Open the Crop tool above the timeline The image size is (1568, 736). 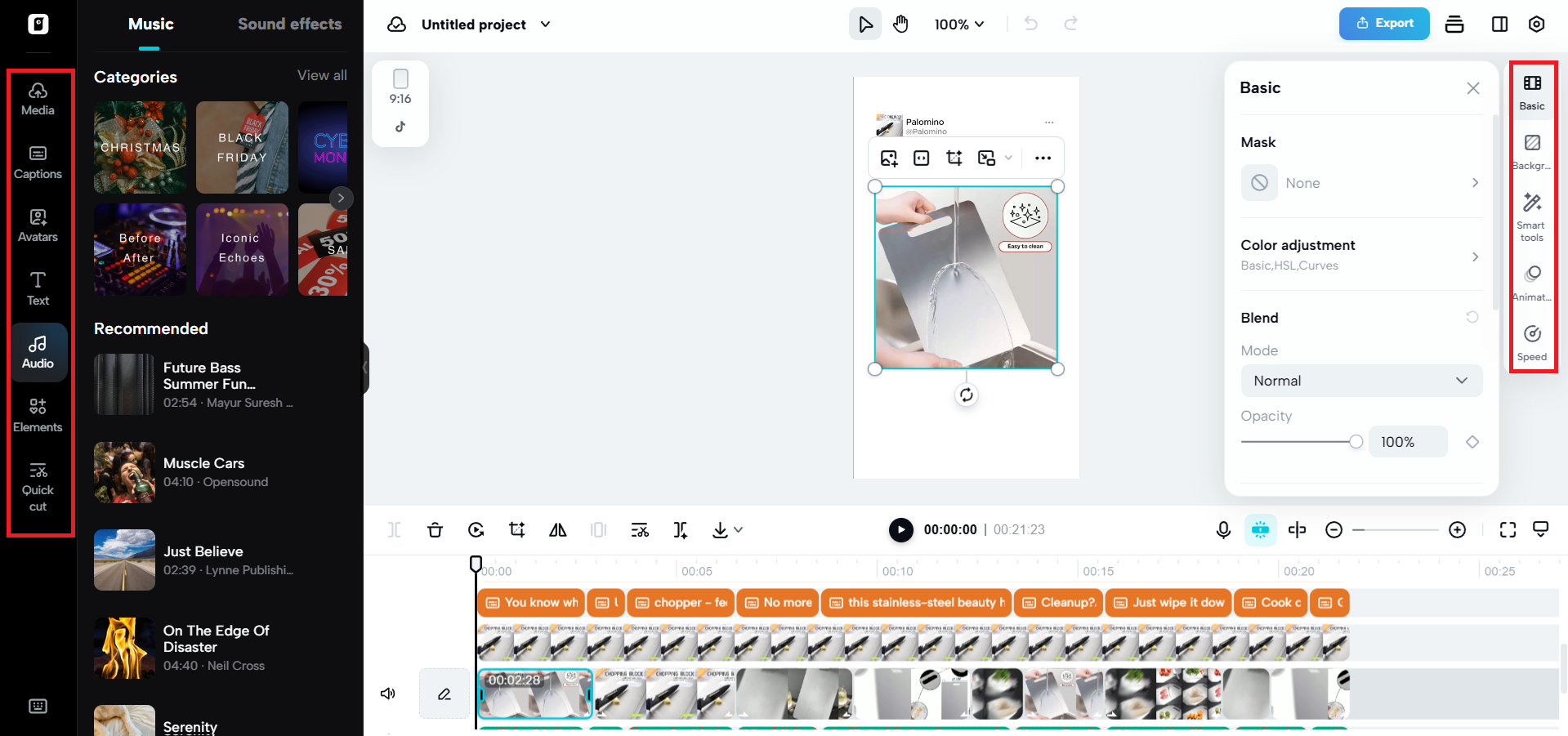point(516,529)
